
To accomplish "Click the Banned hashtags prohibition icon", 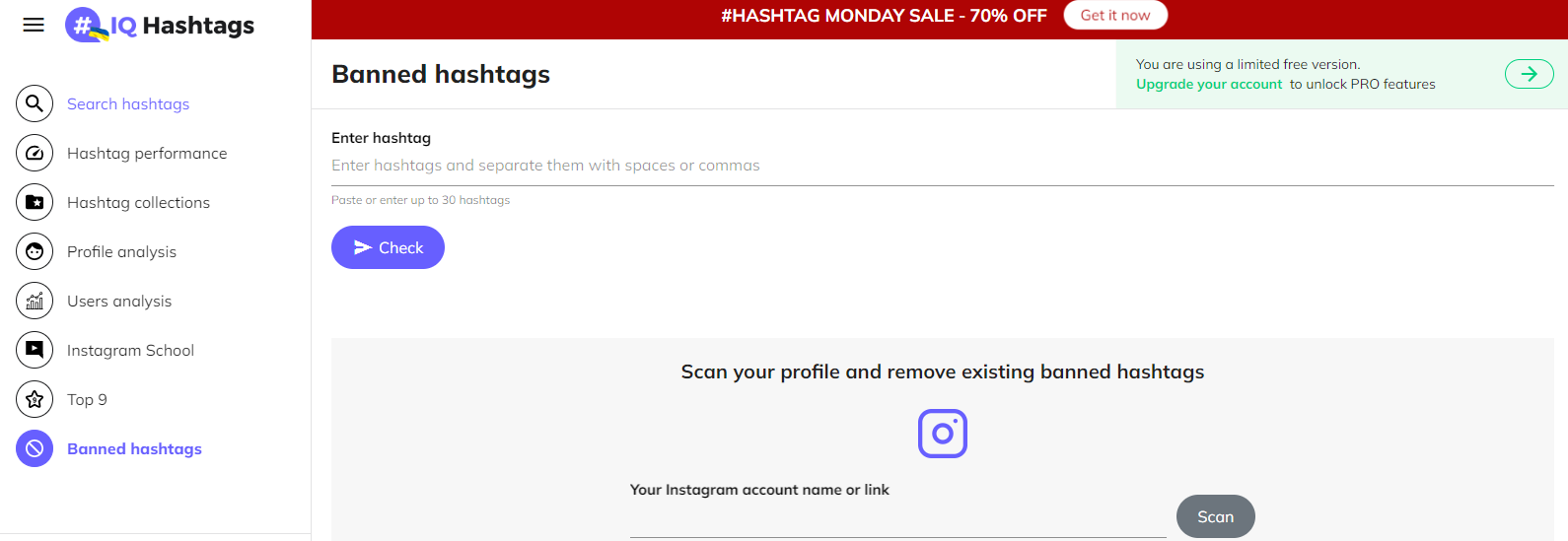I will click(x=35, y=448).
